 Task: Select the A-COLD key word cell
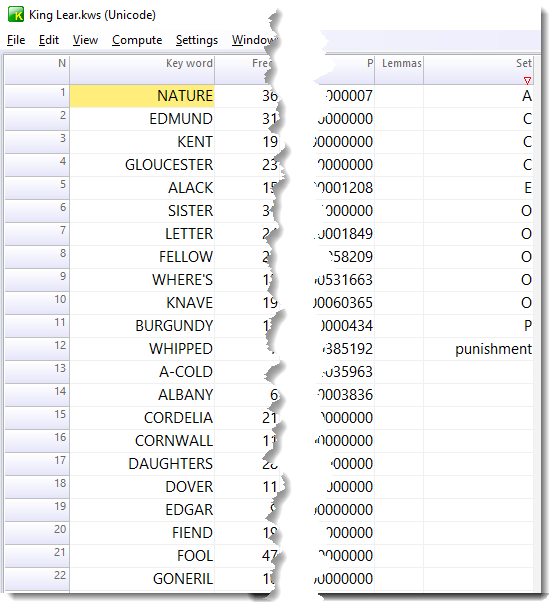point(142,372)
